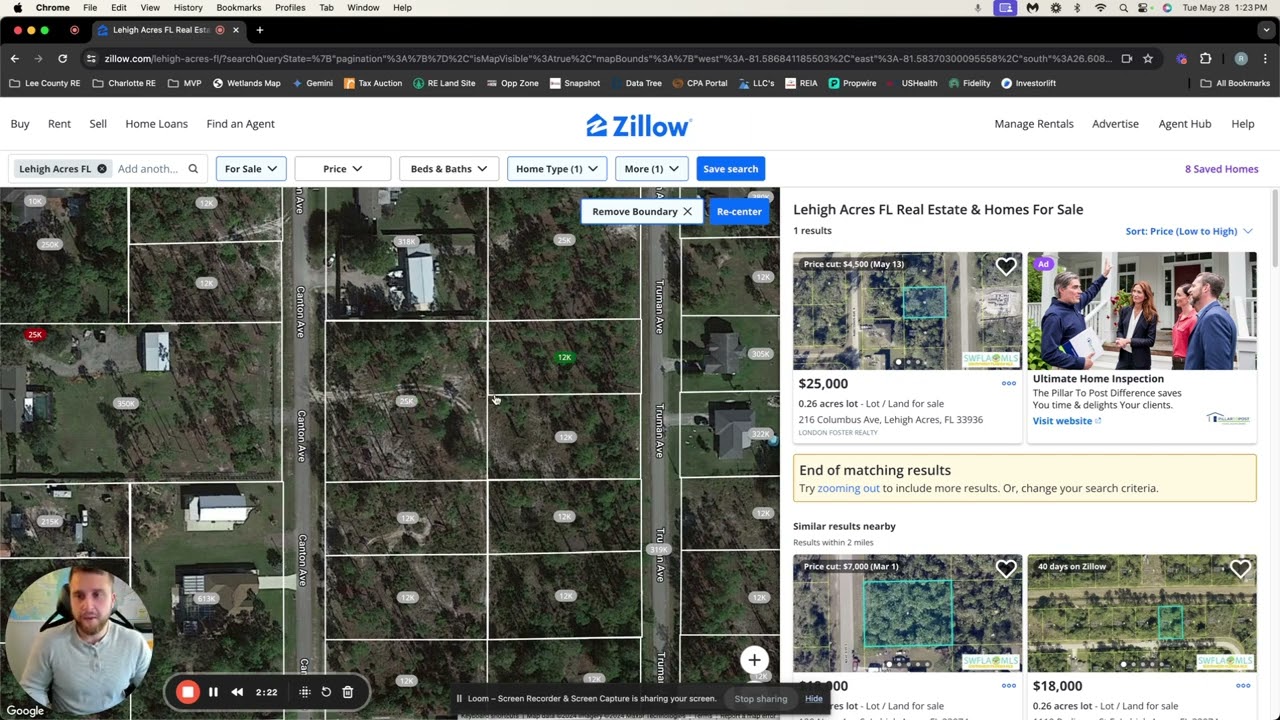Open the History menu in the menu bar
The height and width of the screenshot is (720, 1280).
[x=188, y=7]
